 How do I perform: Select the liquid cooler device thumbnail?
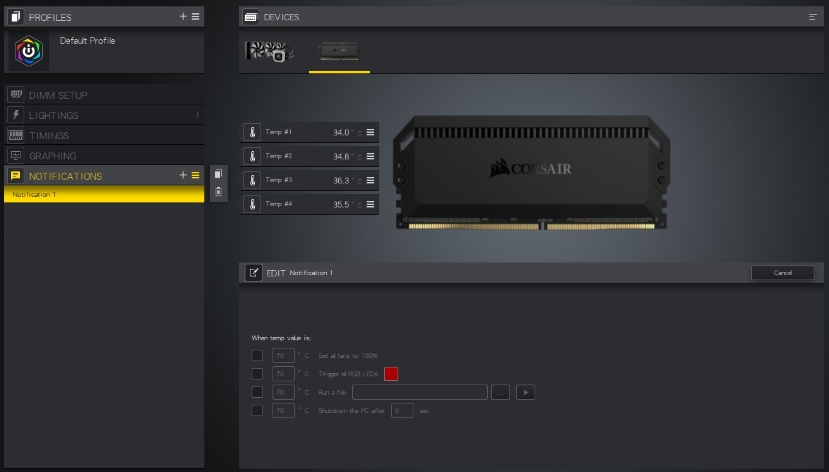(x=270, y=51)
